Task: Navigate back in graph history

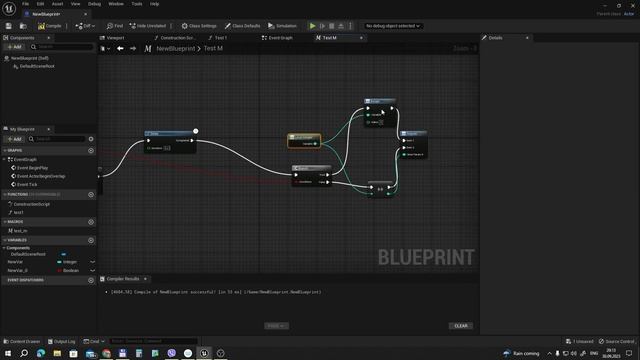Action: (x=120, y=49)
